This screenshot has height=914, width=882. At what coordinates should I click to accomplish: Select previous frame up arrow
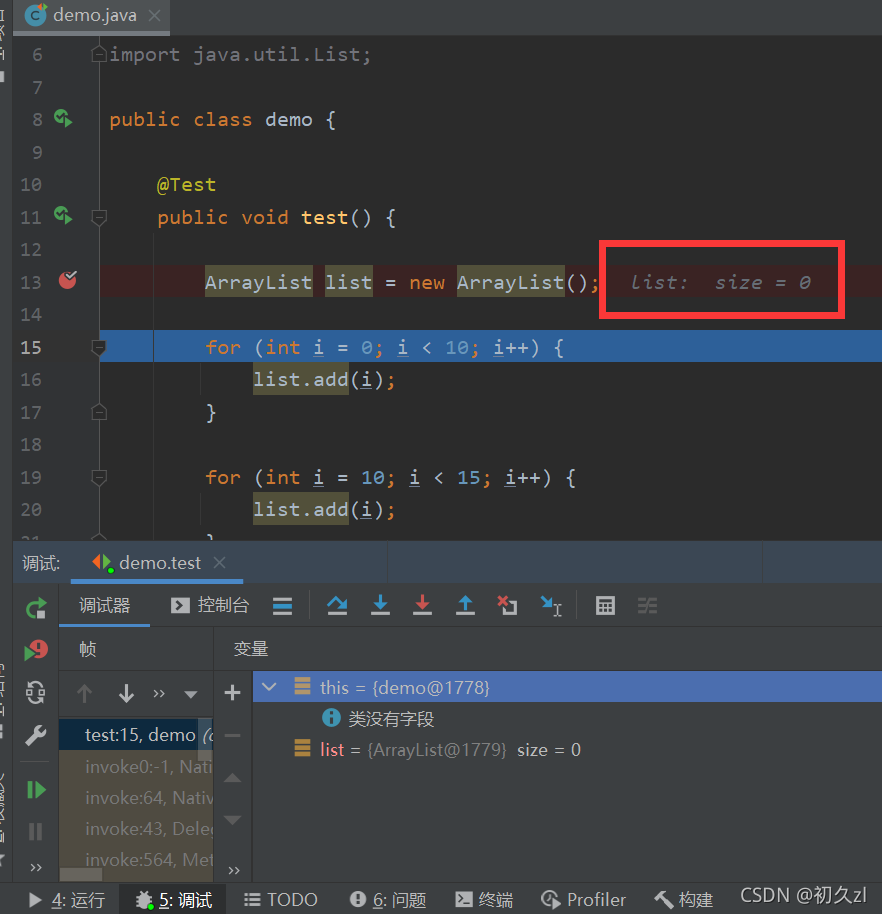pyautogui.click(x=85, y=693)
